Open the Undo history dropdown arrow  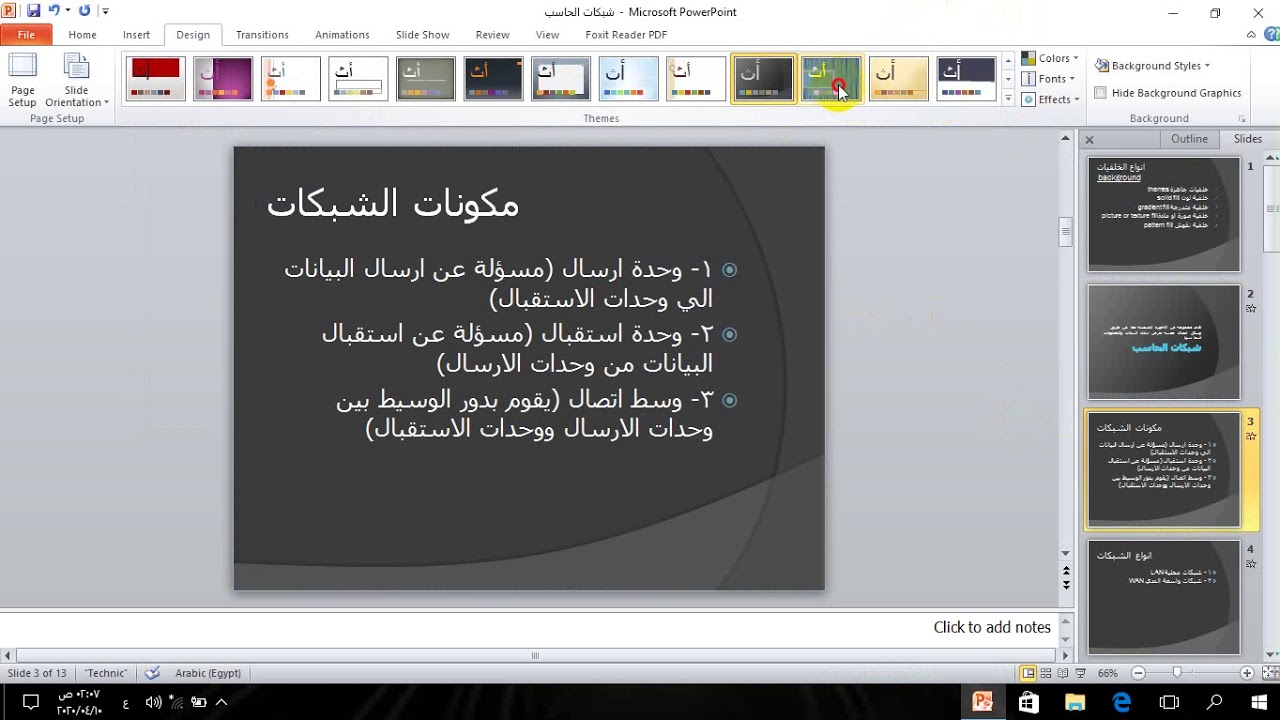pos(67,12)
